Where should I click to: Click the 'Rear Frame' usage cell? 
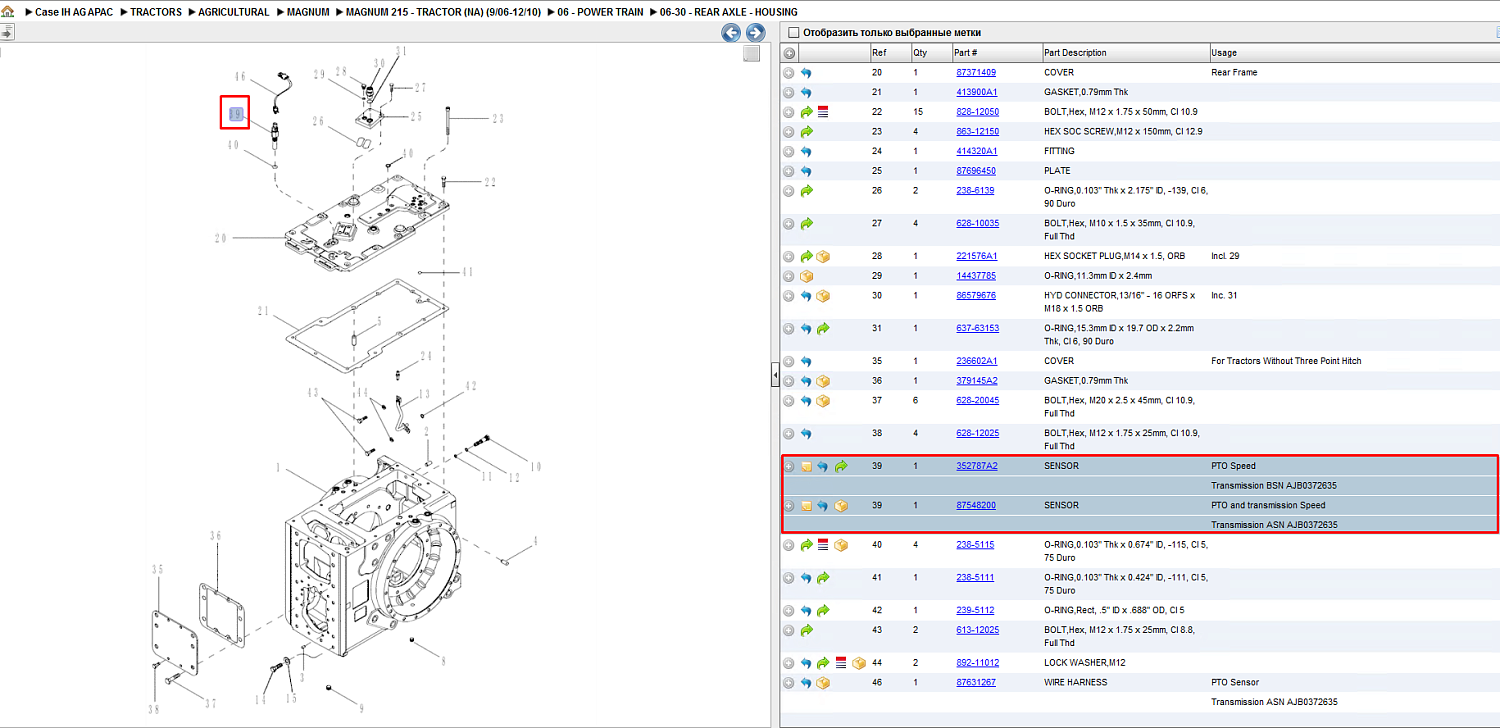1234,73
